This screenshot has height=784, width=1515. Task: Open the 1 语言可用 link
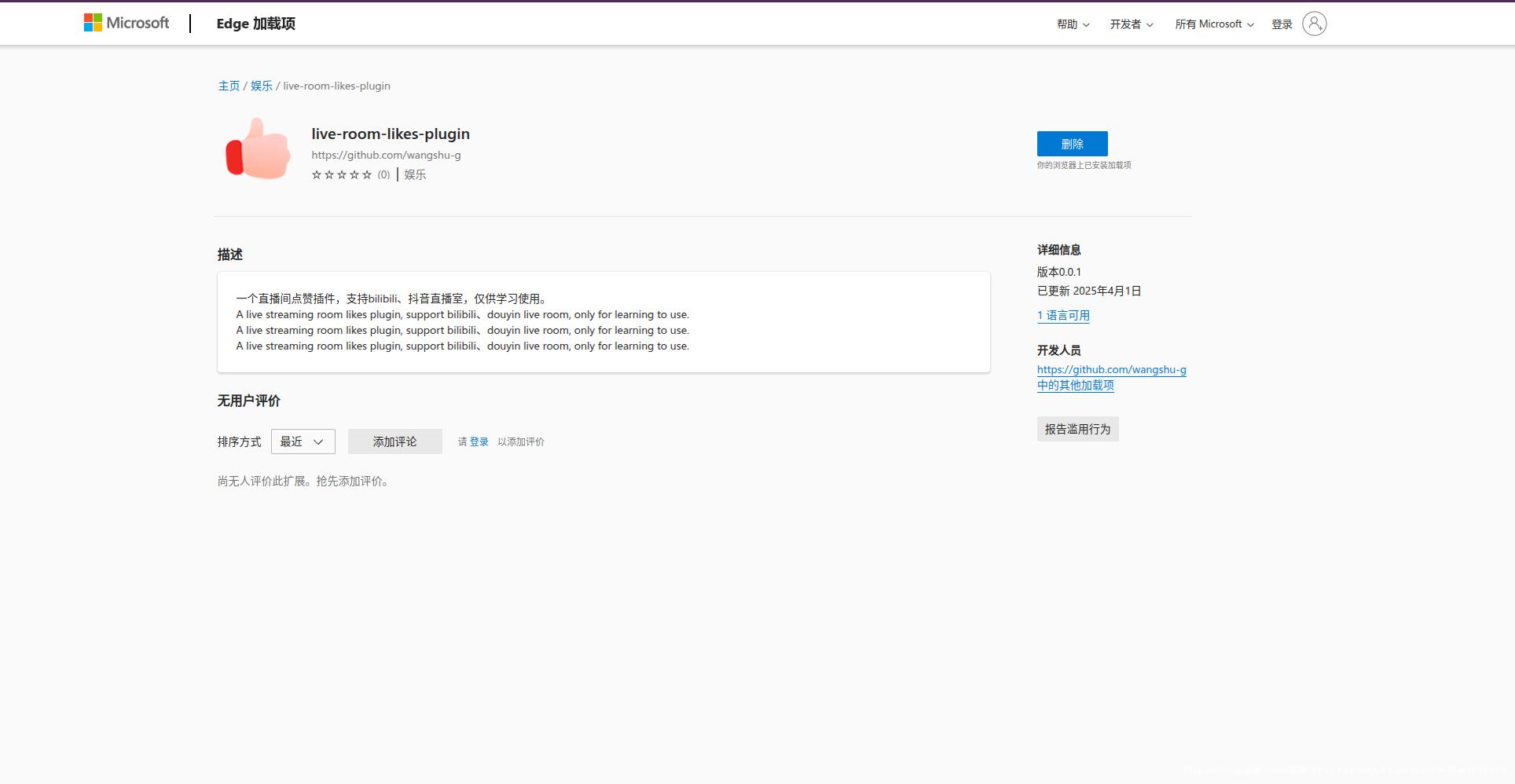click(1063, 315)
